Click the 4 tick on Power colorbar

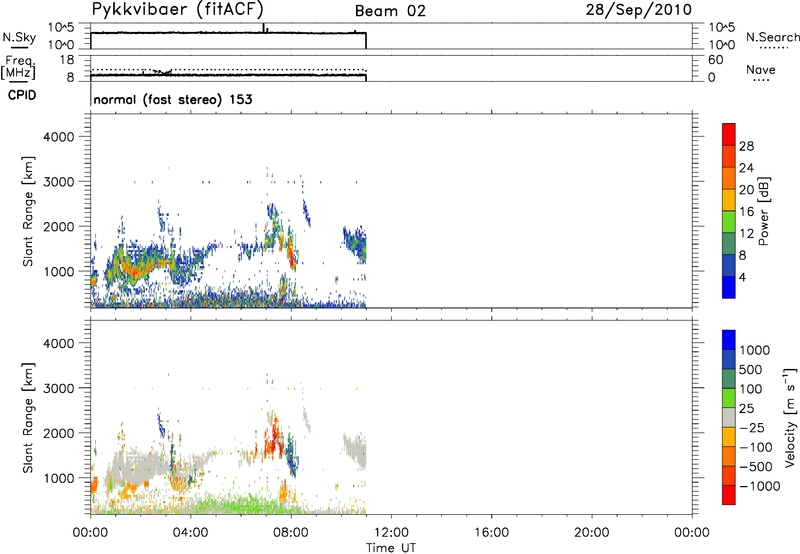[743, 277]
